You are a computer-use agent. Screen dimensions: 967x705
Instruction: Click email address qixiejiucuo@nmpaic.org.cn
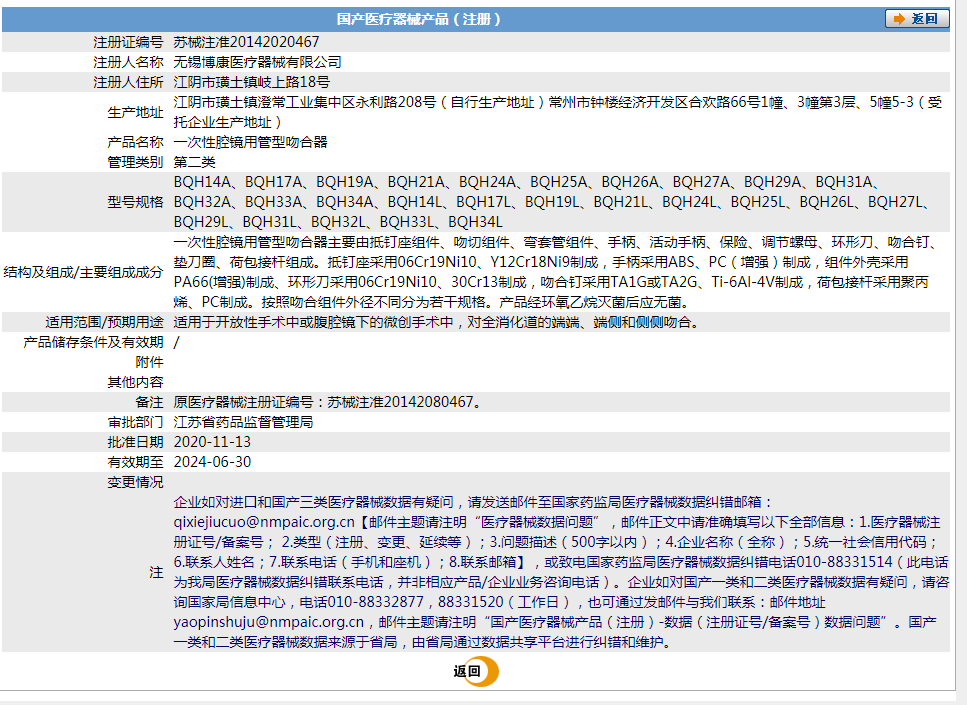click(264, 522)
